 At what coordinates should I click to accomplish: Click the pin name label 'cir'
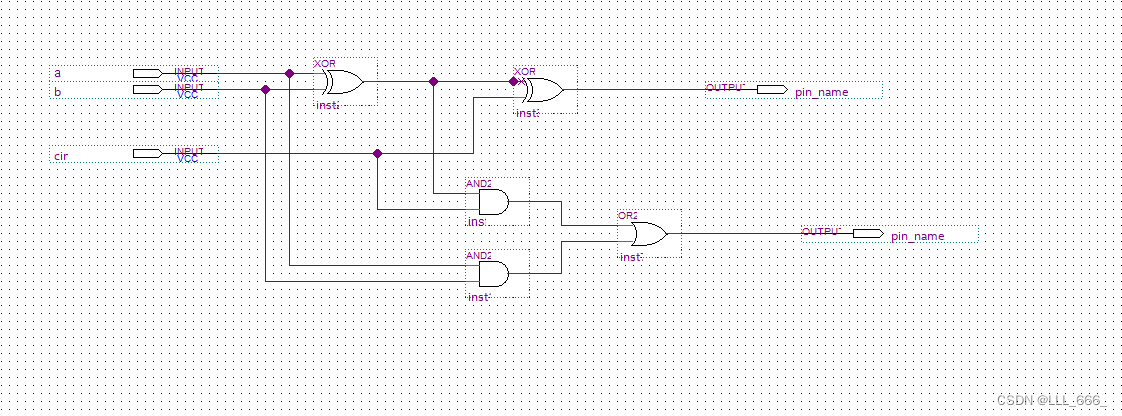coord(61,155)
